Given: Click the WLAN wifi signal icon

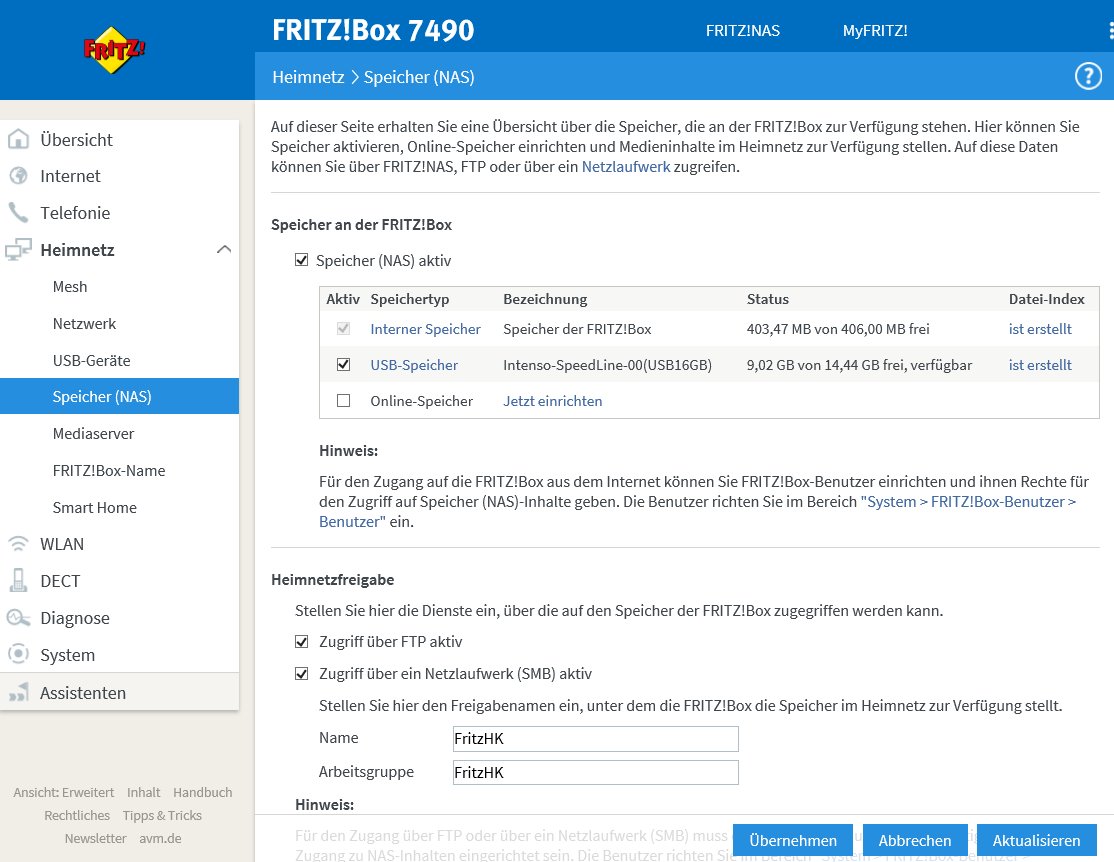Looking at the screenshot, I should point(18,544).
